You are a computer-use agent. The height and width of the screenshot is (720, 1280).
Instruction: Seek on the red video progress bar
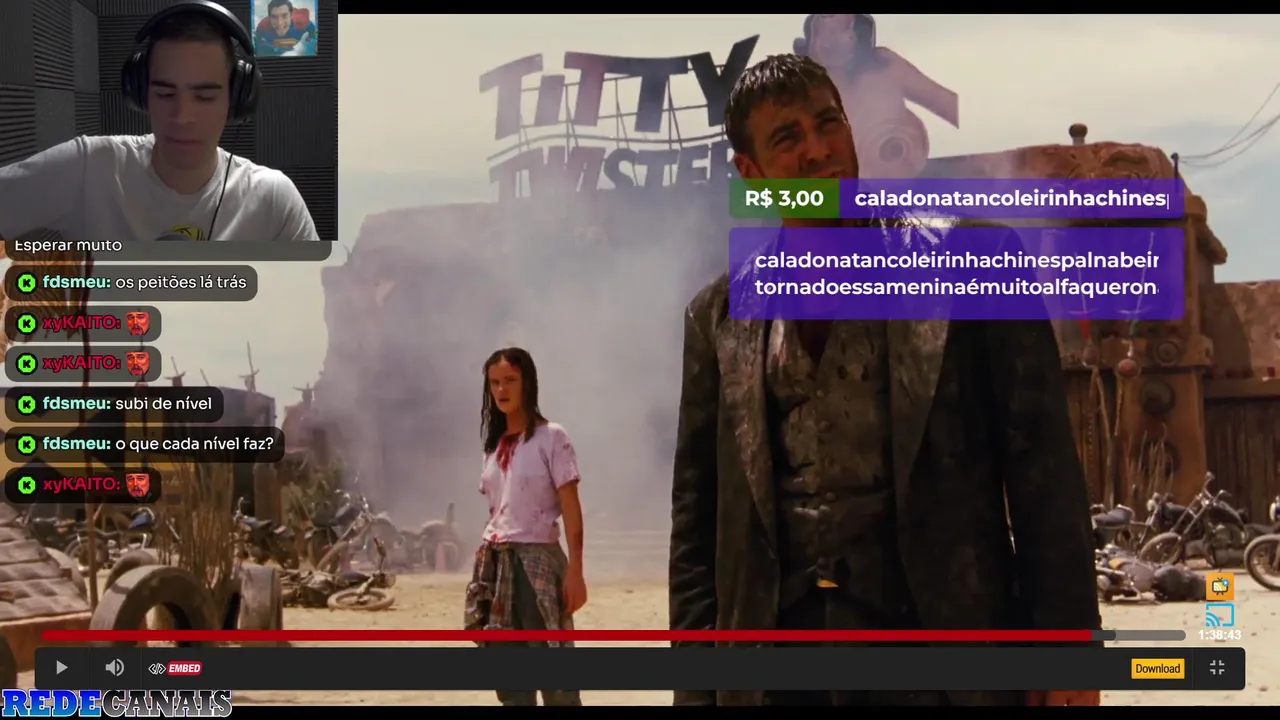coord(567,635)
